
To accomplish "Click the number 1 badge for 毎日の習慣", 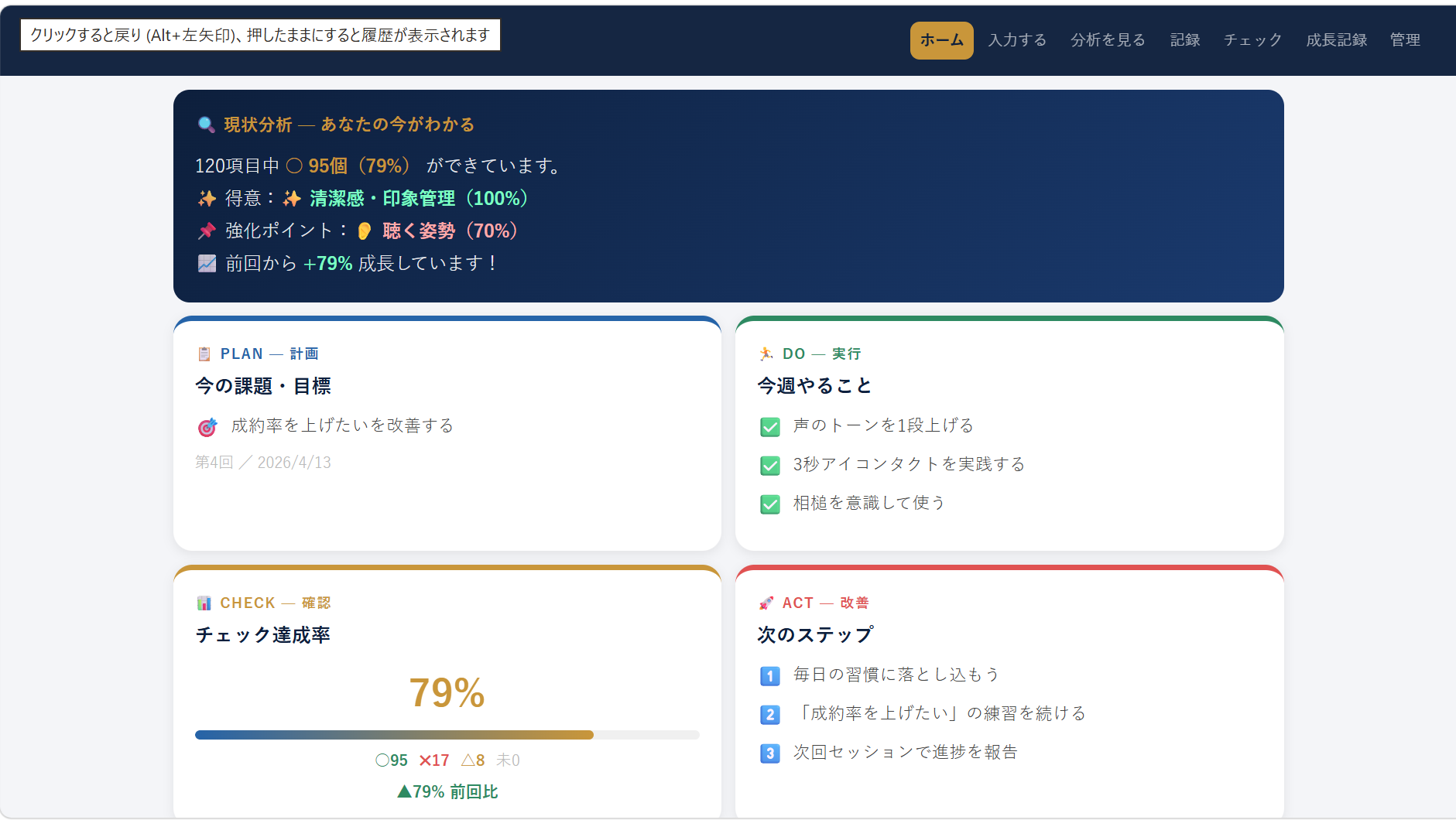I will (x=769, y=676).
